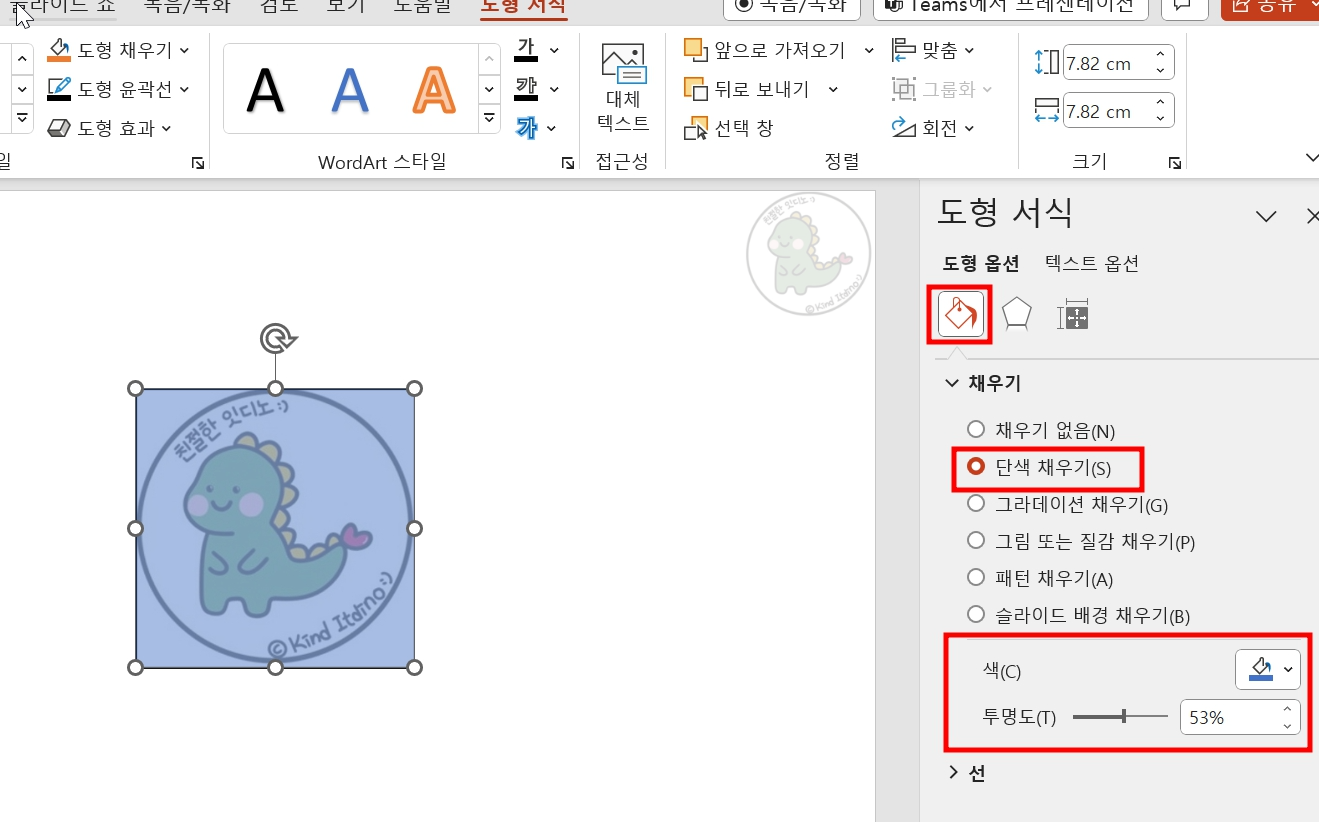The height and width of the screenshot is (822, 1319).
Task: Collapse the ribbon with the chevron
Action: [1312, 158]
